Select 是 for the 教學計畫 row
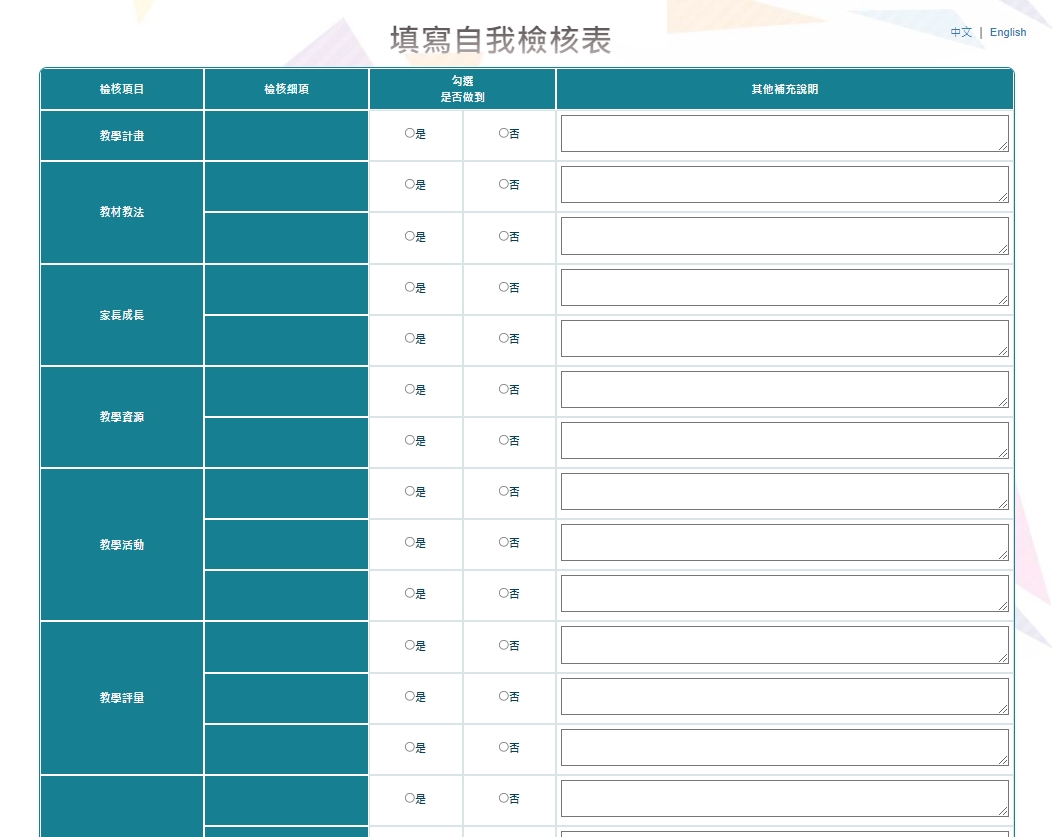 click(409, 133)
